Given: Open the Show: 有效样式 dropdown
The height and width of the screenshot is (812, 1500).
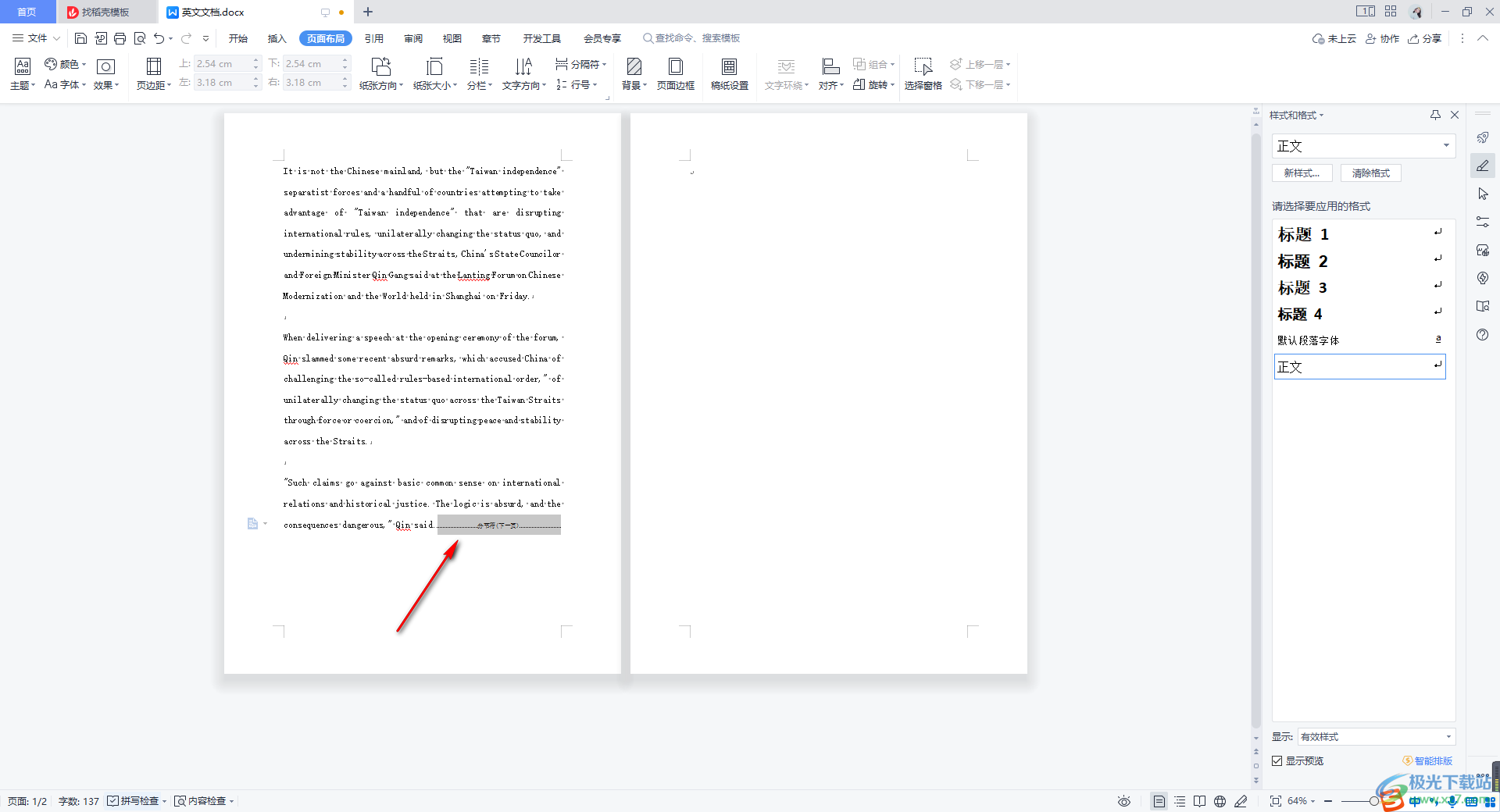Looking at the screenshot, I should click(x=1377, y=736).
